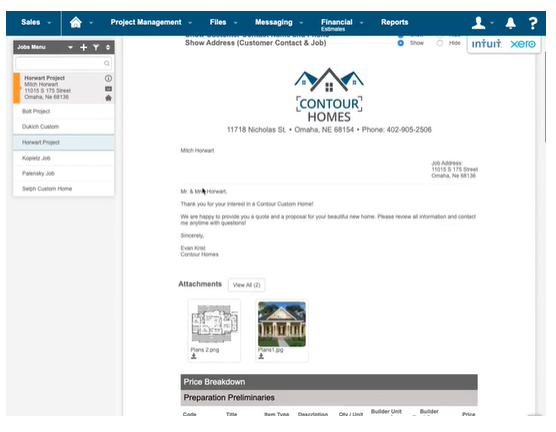Screen dimensions: 556x432
Task: Download Plans1.jpg attachment
Action: pos(261,356)
